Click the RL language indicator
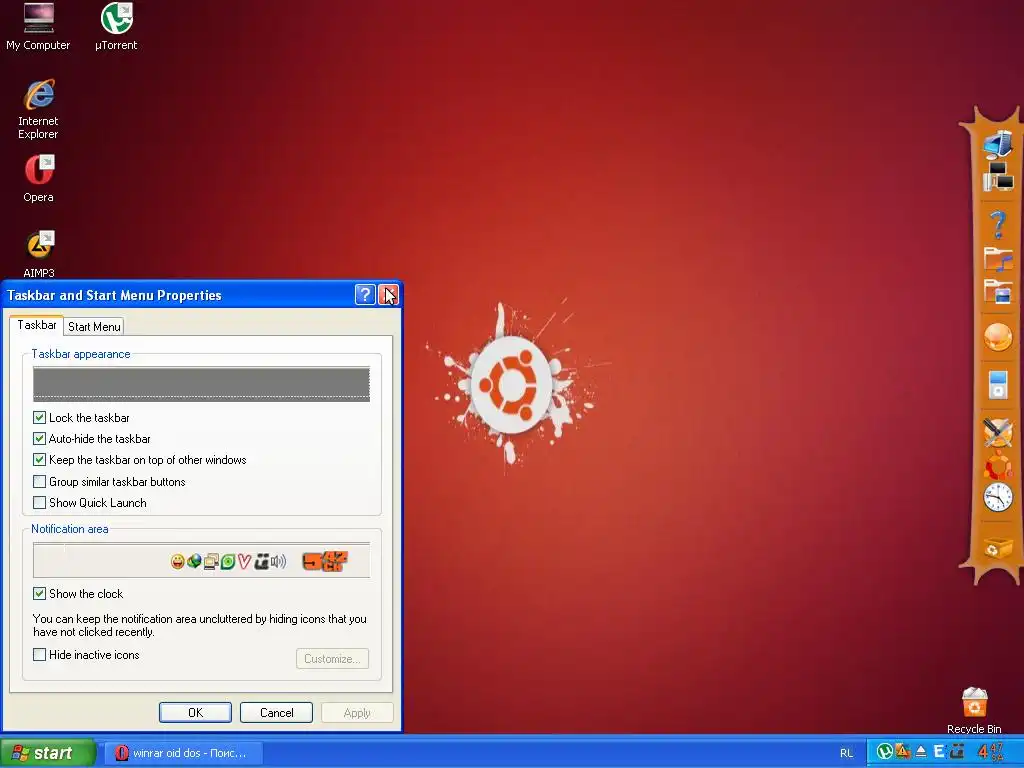1024x768 pixels. click(846, 753)
